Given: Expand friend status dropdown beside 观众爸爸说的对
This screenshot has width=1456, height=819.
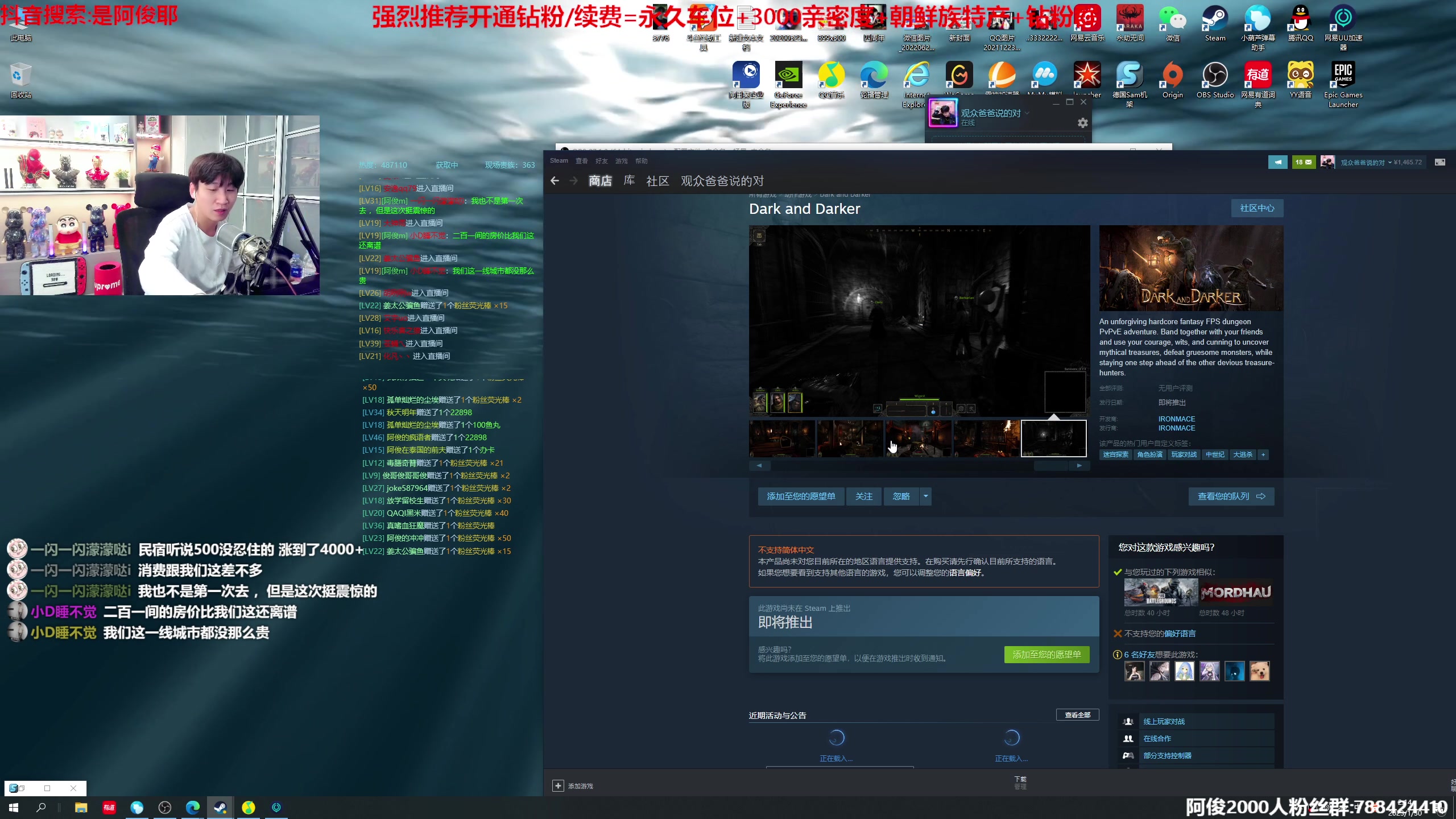Looking at the screenshot, I should point(1027,113).
